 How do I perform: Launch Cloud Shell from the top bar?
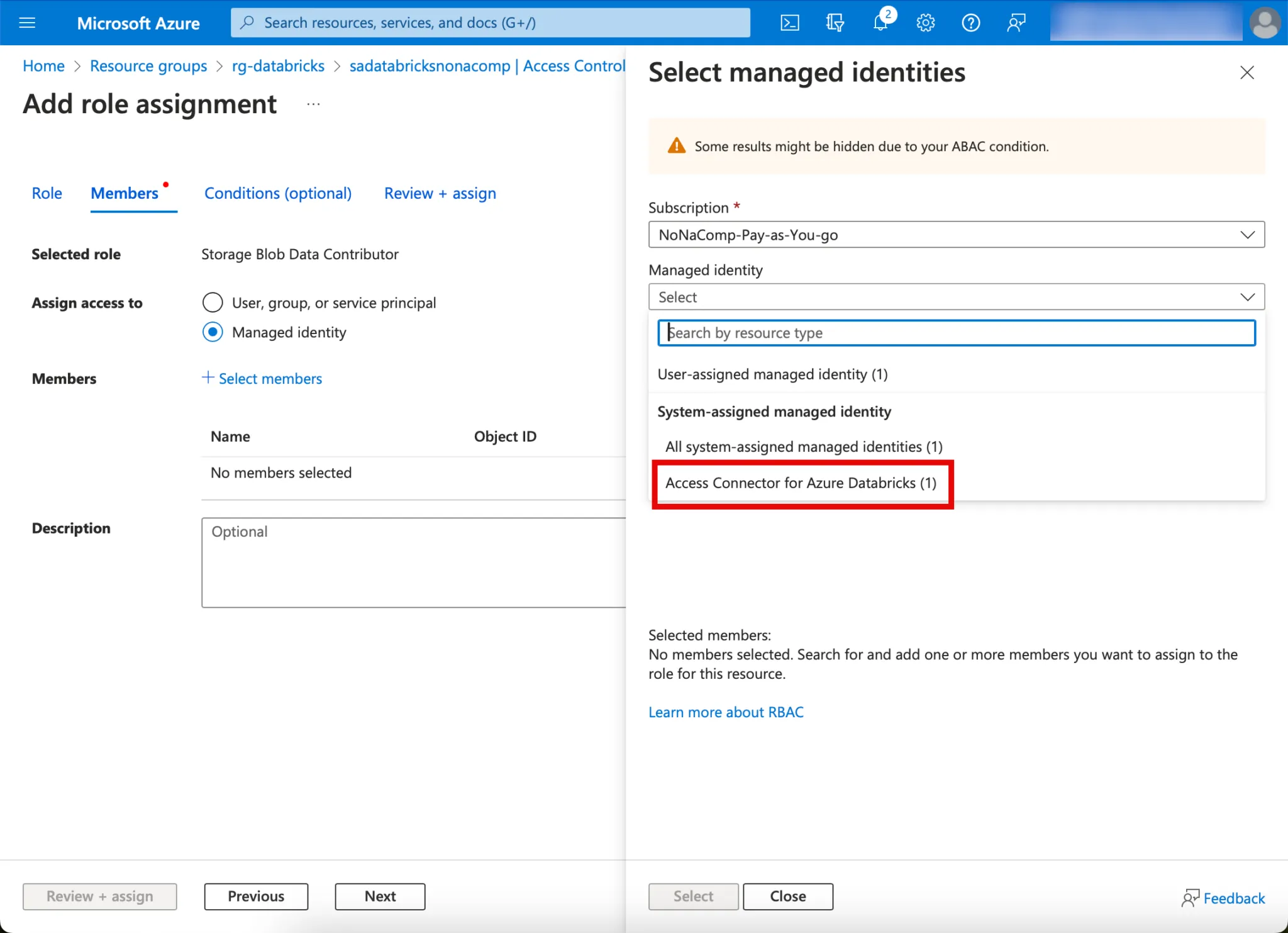pos(789,23)
